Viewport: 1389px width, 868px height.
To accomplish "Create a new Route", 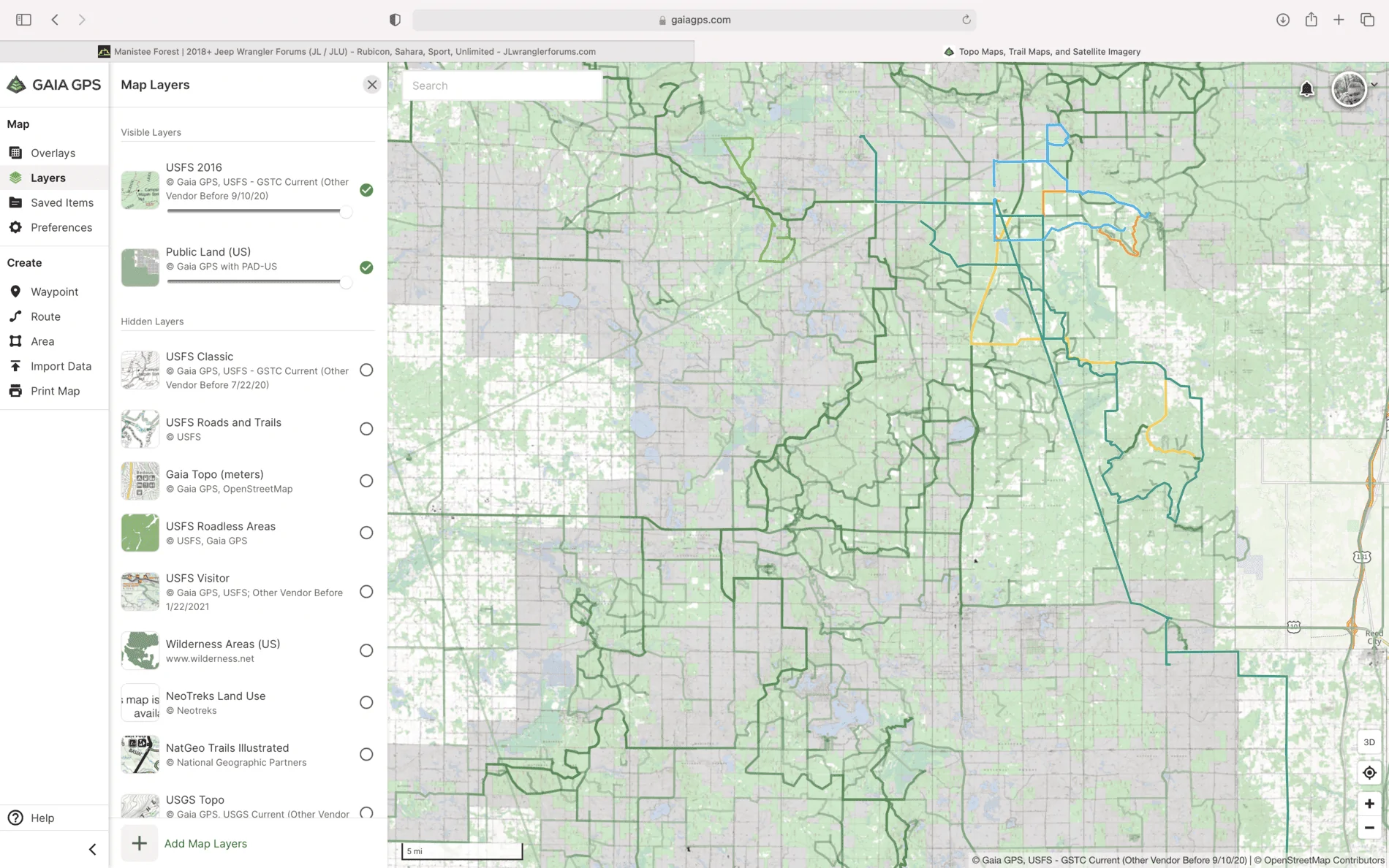I will coord(54,316).
